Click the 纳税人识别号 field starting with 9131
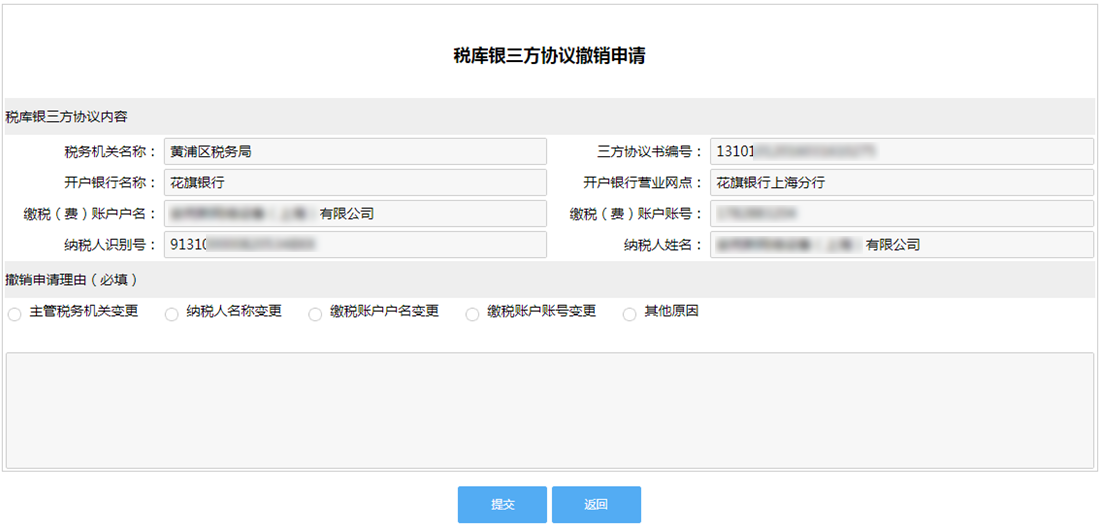 pyautogui.click(x=355, y=245)
